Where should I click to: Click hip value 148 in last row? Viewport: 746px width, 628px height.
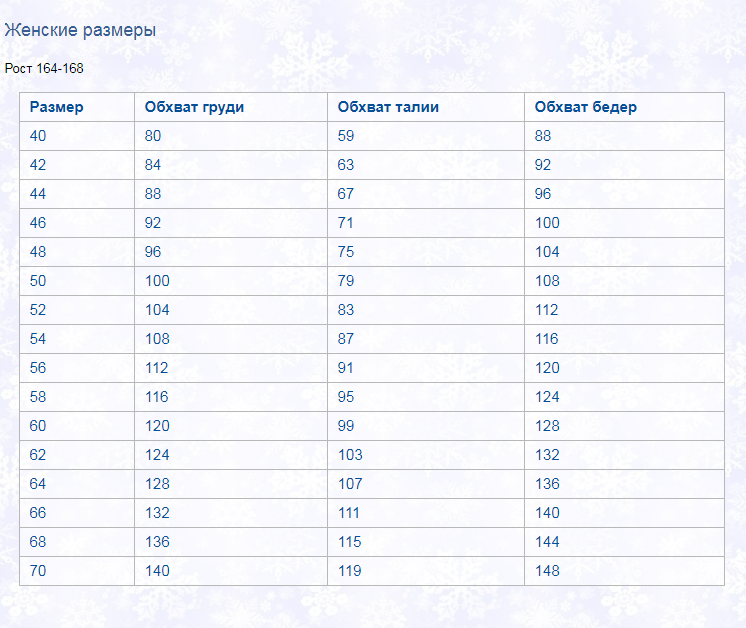click(x=547, y=571)
